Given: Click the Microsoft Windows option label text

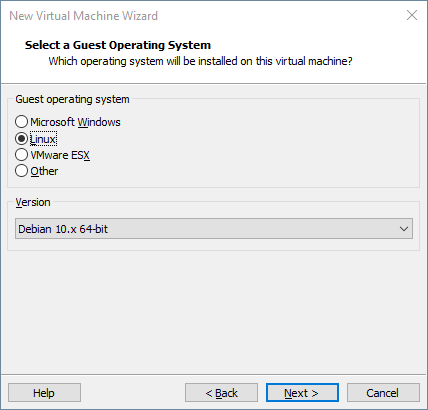Looking at the screenshot, I should (x=75, y=122).
